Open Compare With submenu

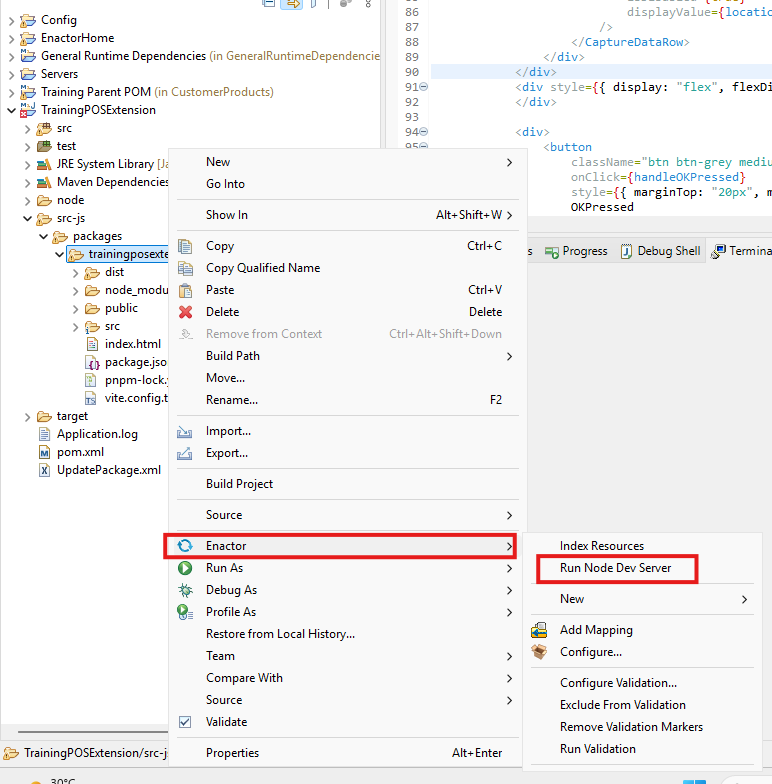click(x=347, y=678)
